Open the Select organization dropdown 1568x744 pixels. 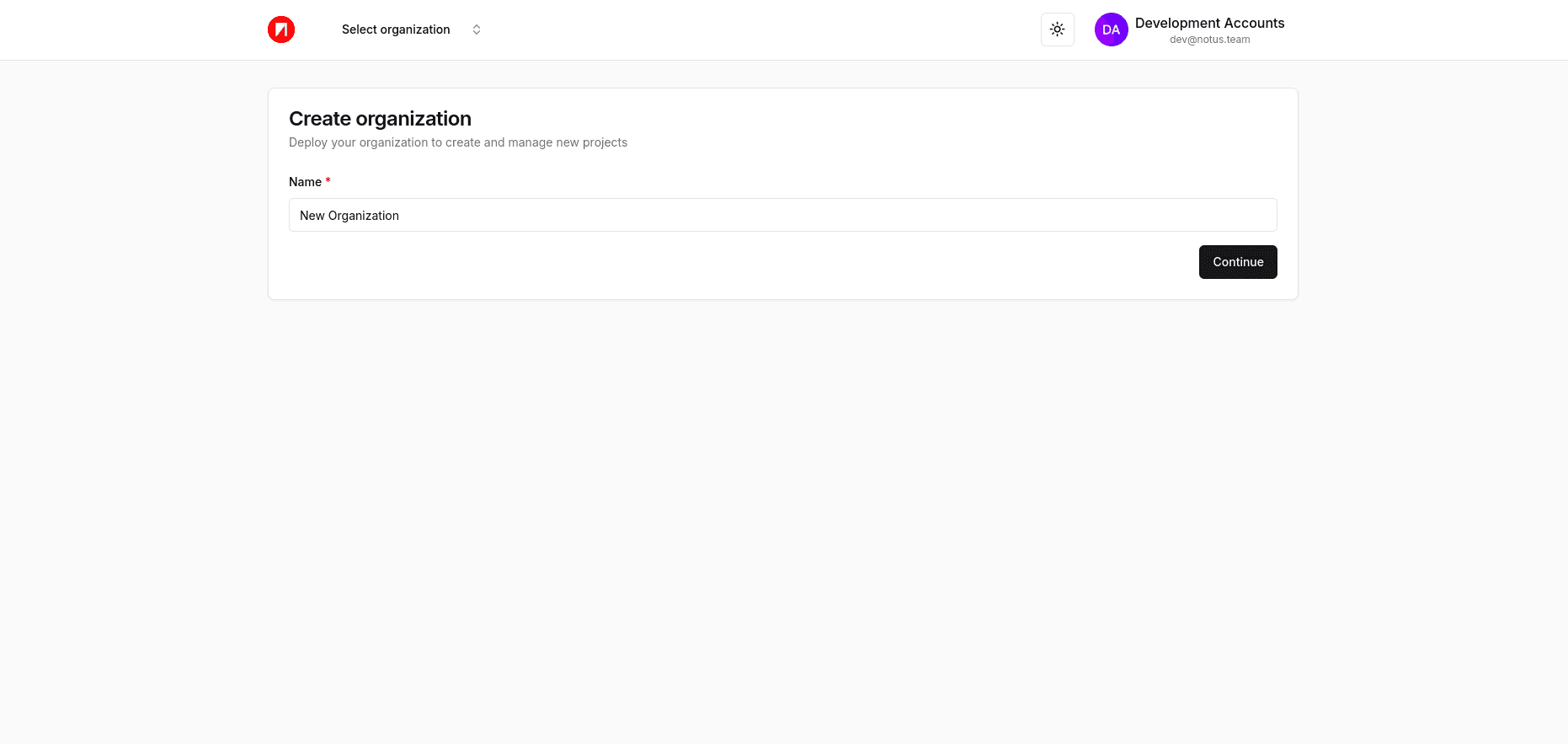click(396, 29)
